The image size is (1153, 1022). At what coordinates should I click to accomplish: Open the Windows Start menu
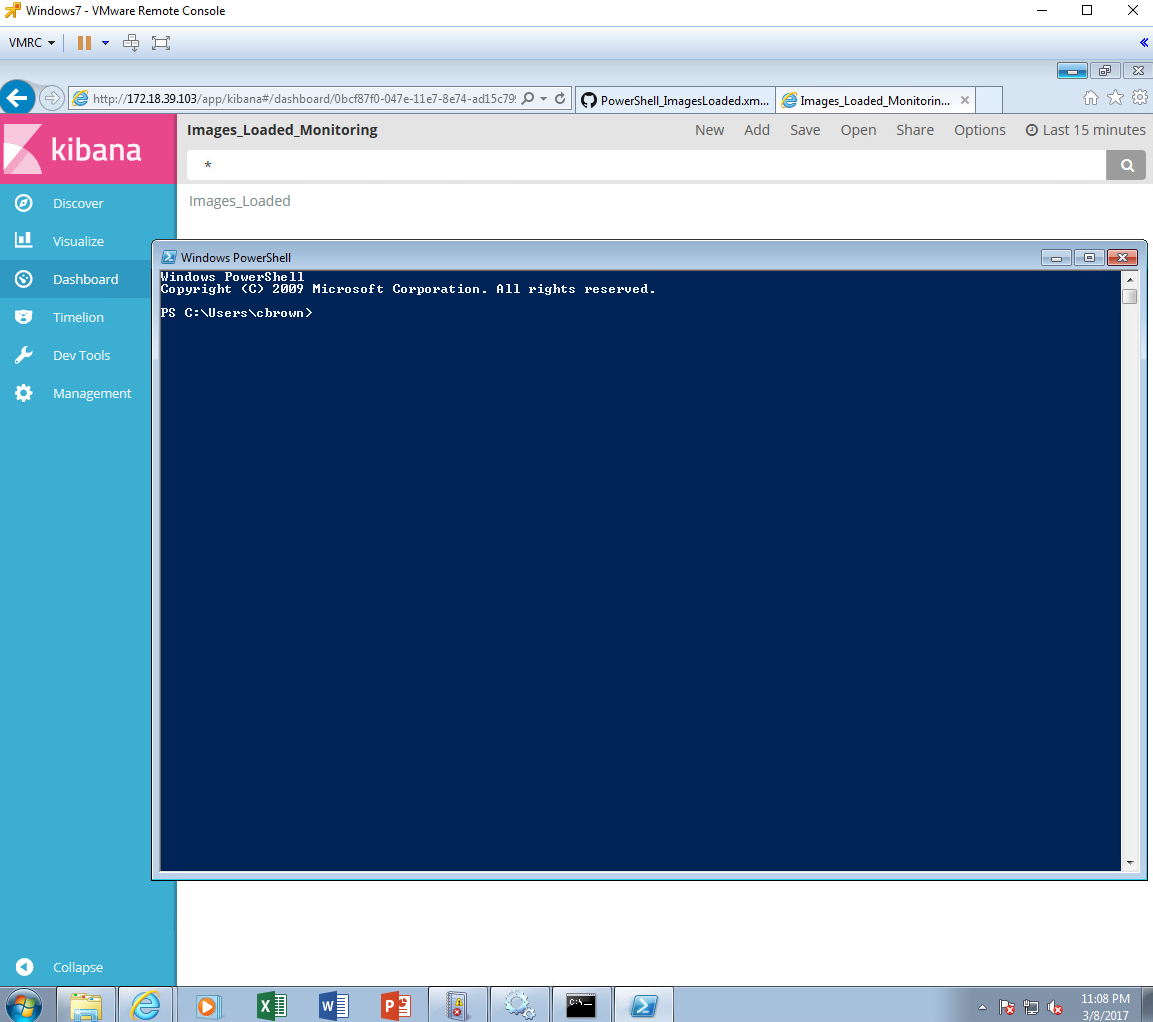[x=24, y=1005]
